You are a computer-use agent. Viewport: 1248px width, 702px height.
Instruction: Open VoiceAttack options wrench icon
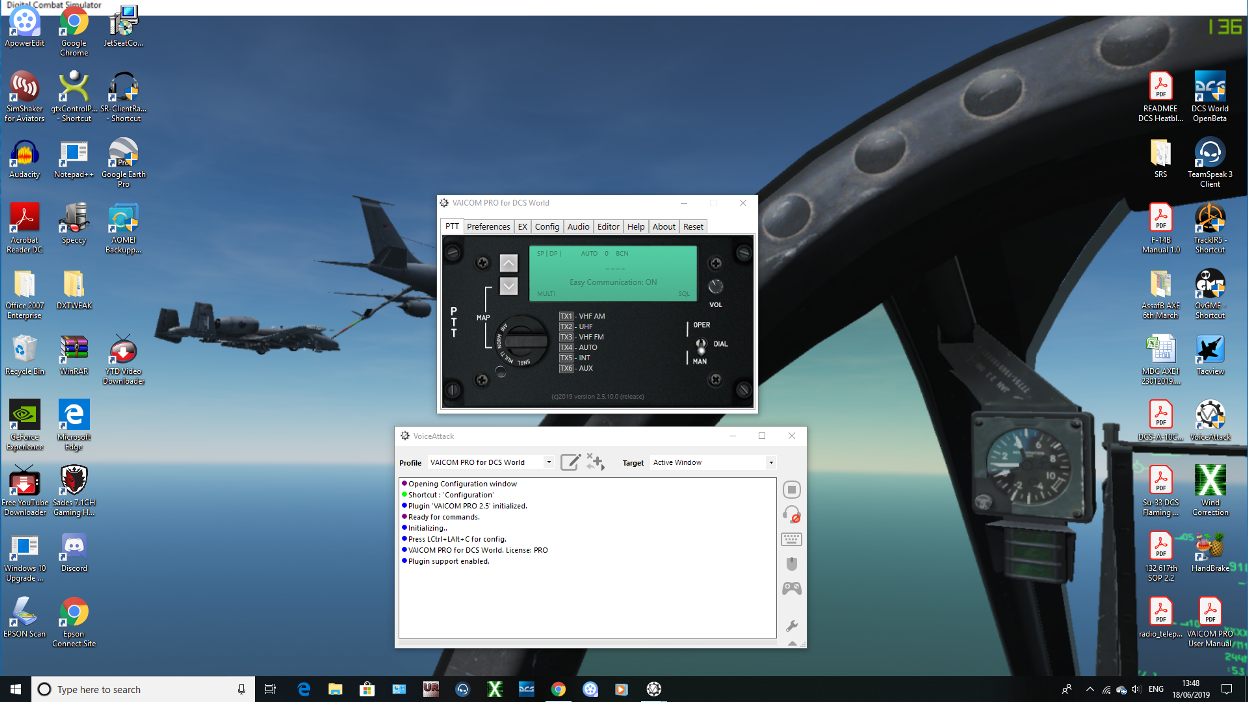[x=792, y=626]
